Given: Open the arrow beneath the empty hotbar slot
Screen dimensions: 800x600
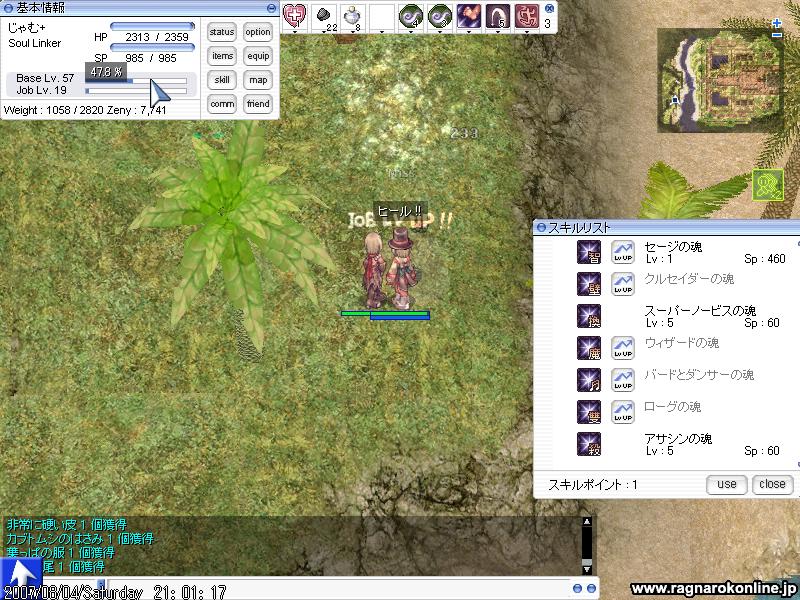Looking at the screenshot, I should coord(382,32).
